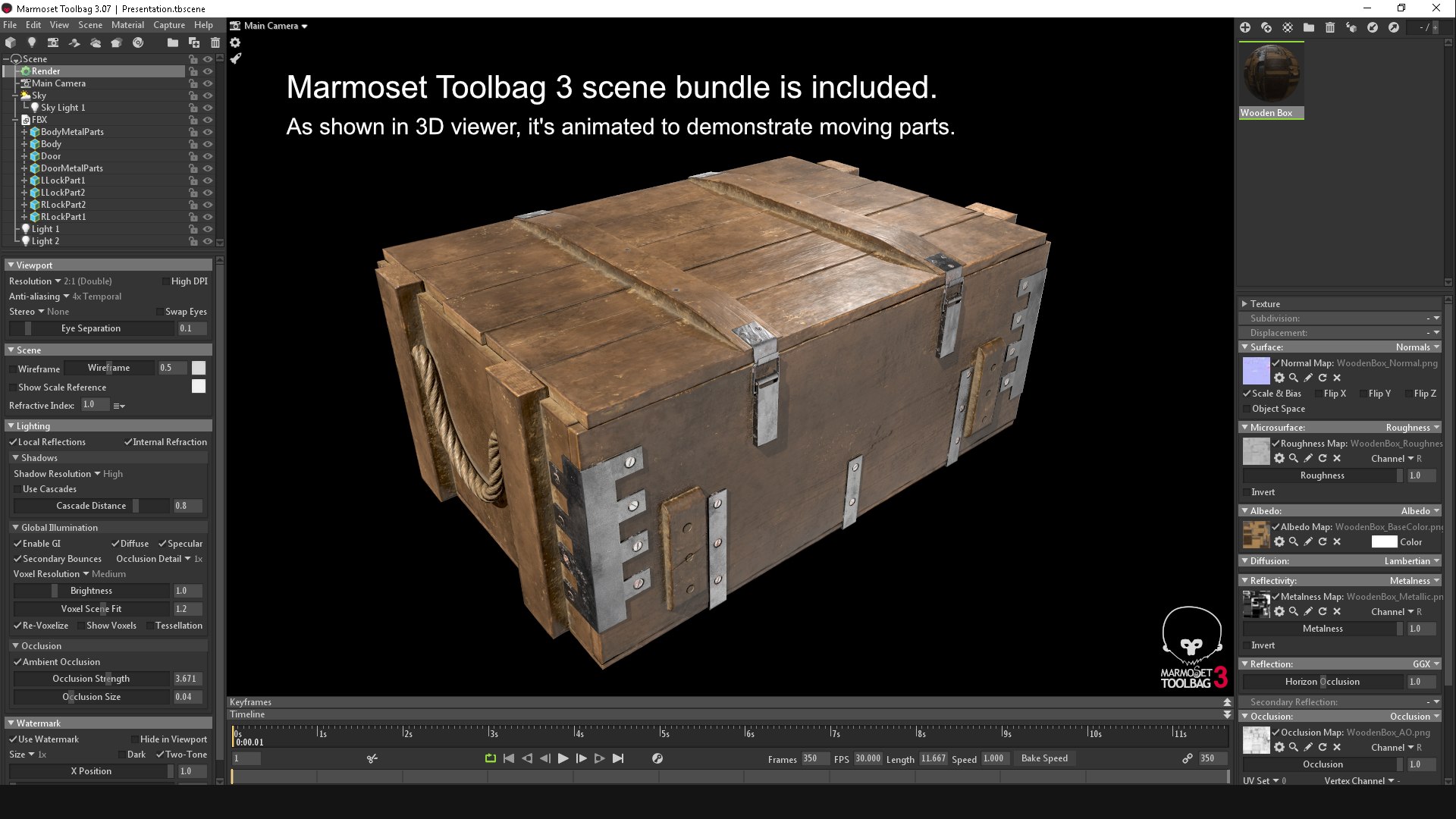Create a new scene group folder

click(173, 42)
